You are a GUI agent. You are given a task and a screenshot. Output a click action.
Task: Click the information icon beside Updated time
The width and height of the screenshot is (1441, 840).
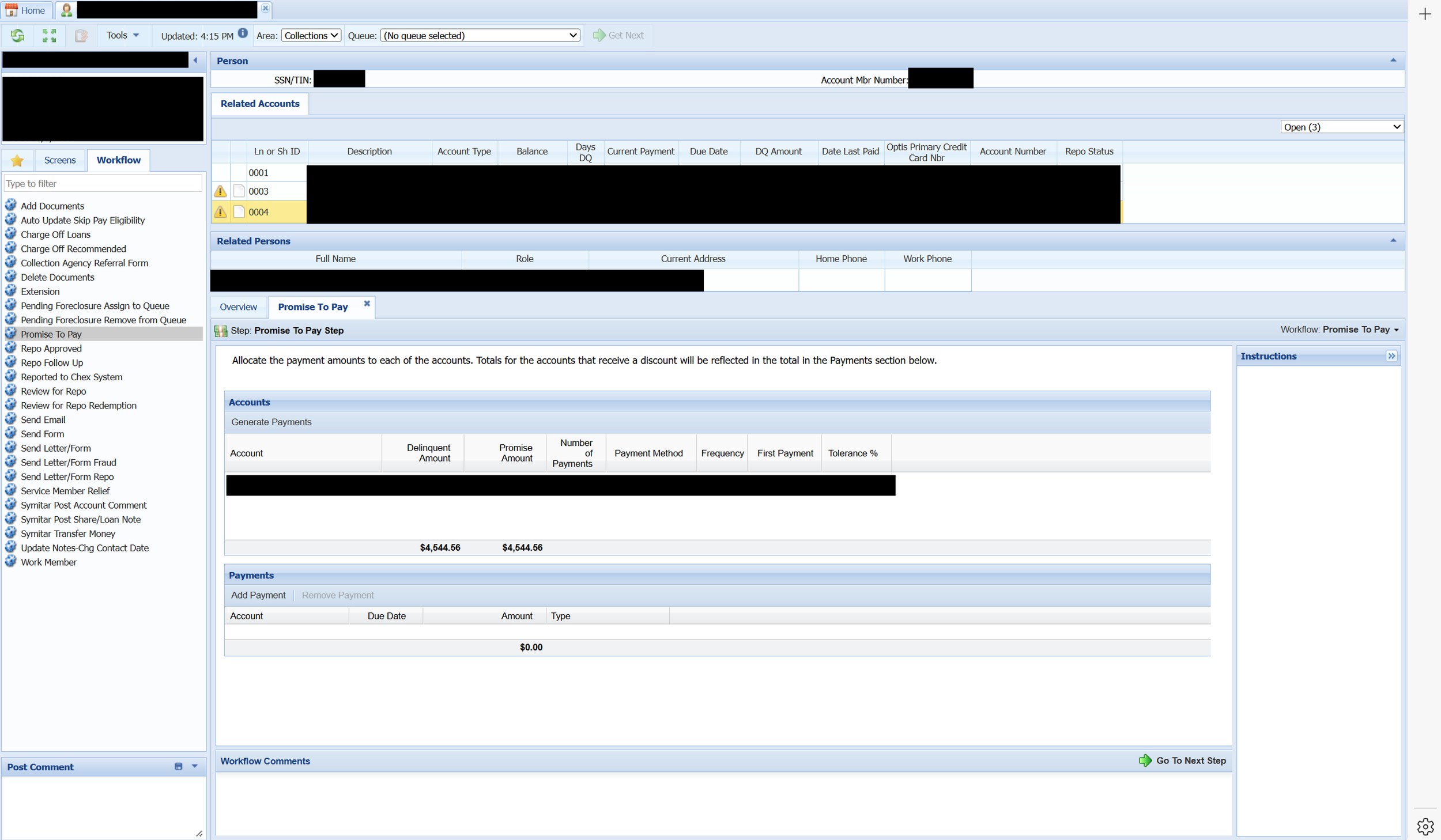coord(243,33)
